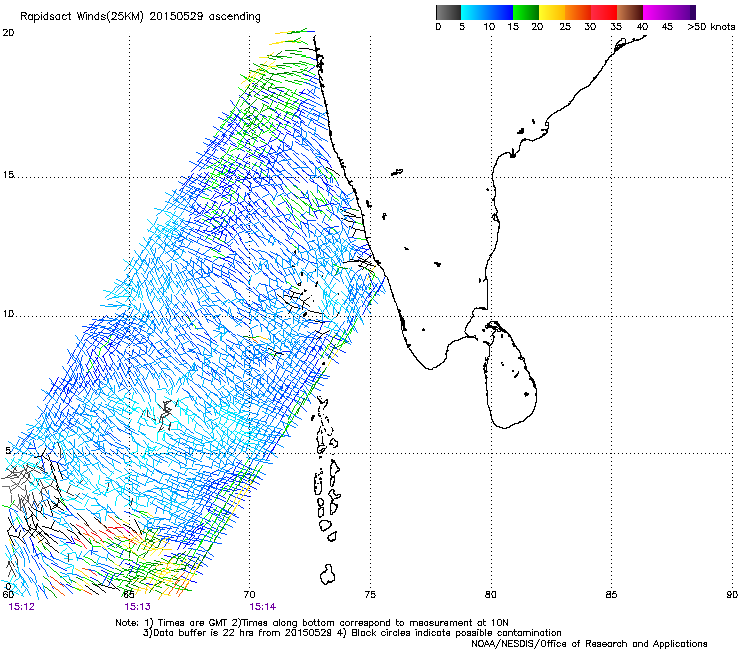Click the cyan 5-10 knots color segment

click(x=474, y=12)
